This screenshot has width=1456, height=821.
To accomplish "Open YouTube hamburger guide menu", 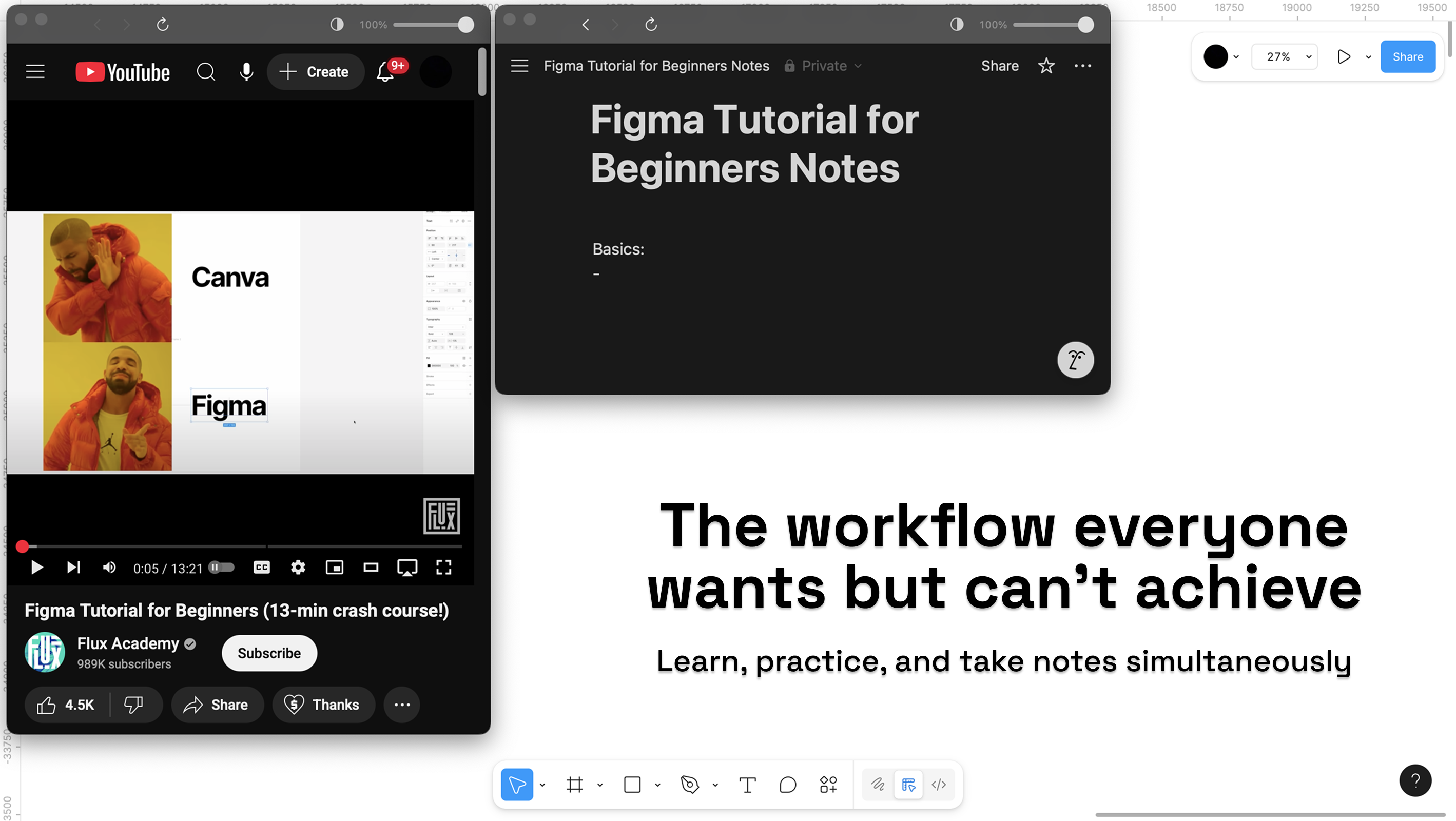I will (35, 72).
